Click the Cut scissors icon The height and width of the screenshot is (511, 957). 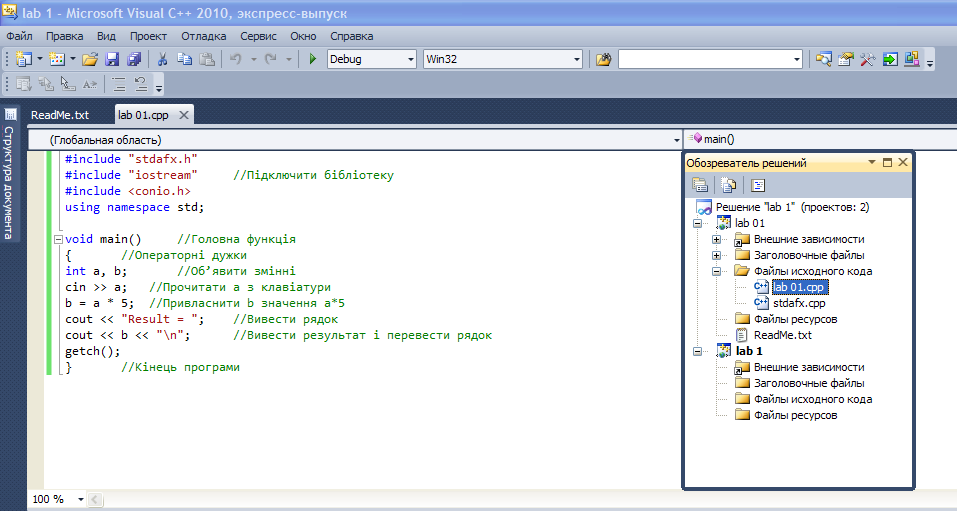162,60
